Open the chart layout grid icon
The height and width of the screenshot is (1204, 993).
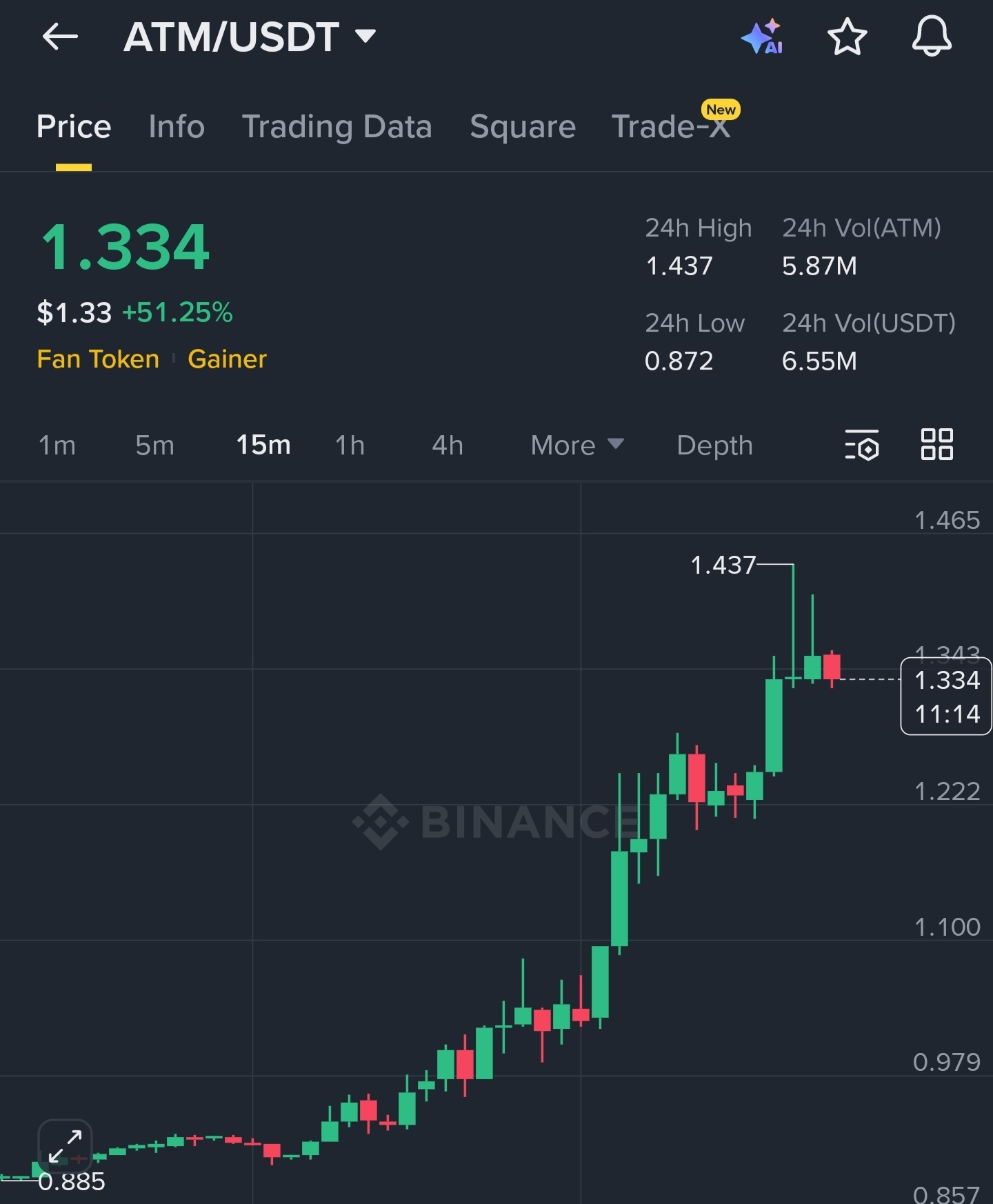point(937,445)
